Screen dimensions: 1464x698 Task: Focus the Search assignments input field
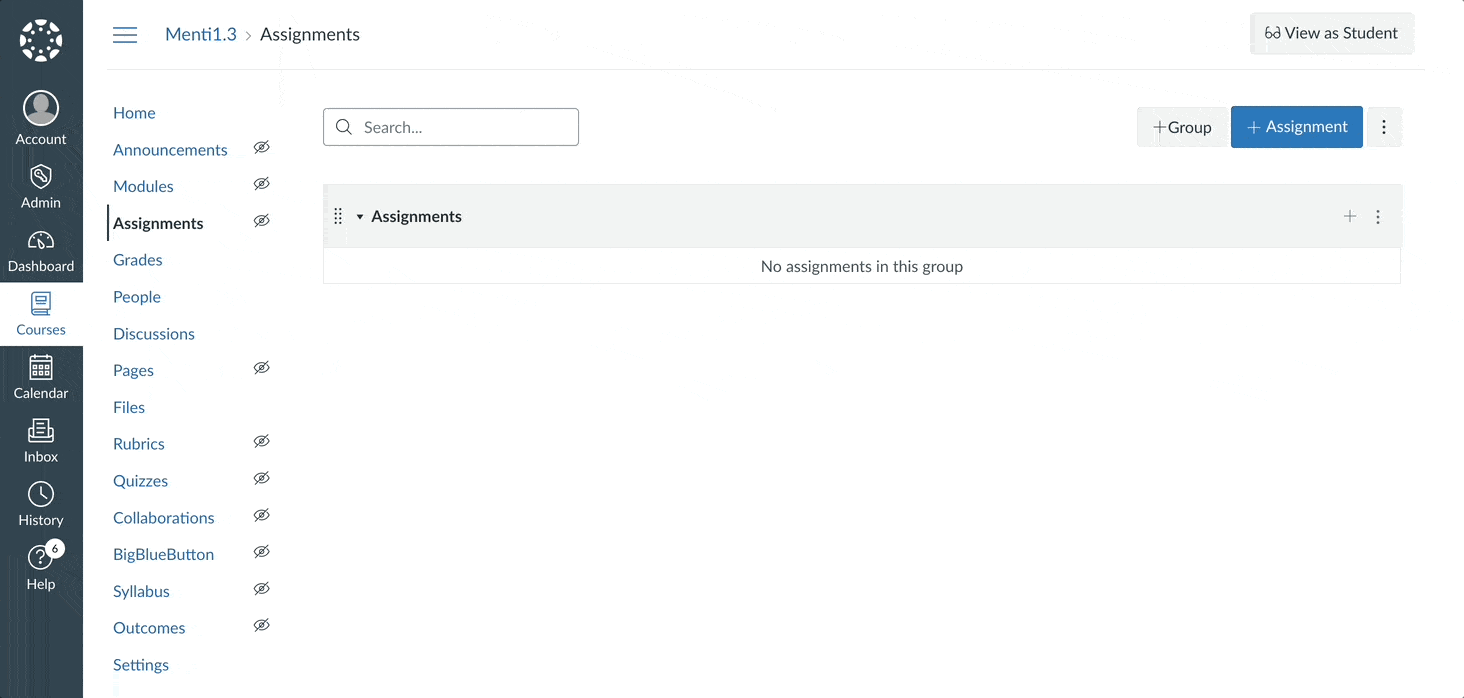click(x=451, y=127)
